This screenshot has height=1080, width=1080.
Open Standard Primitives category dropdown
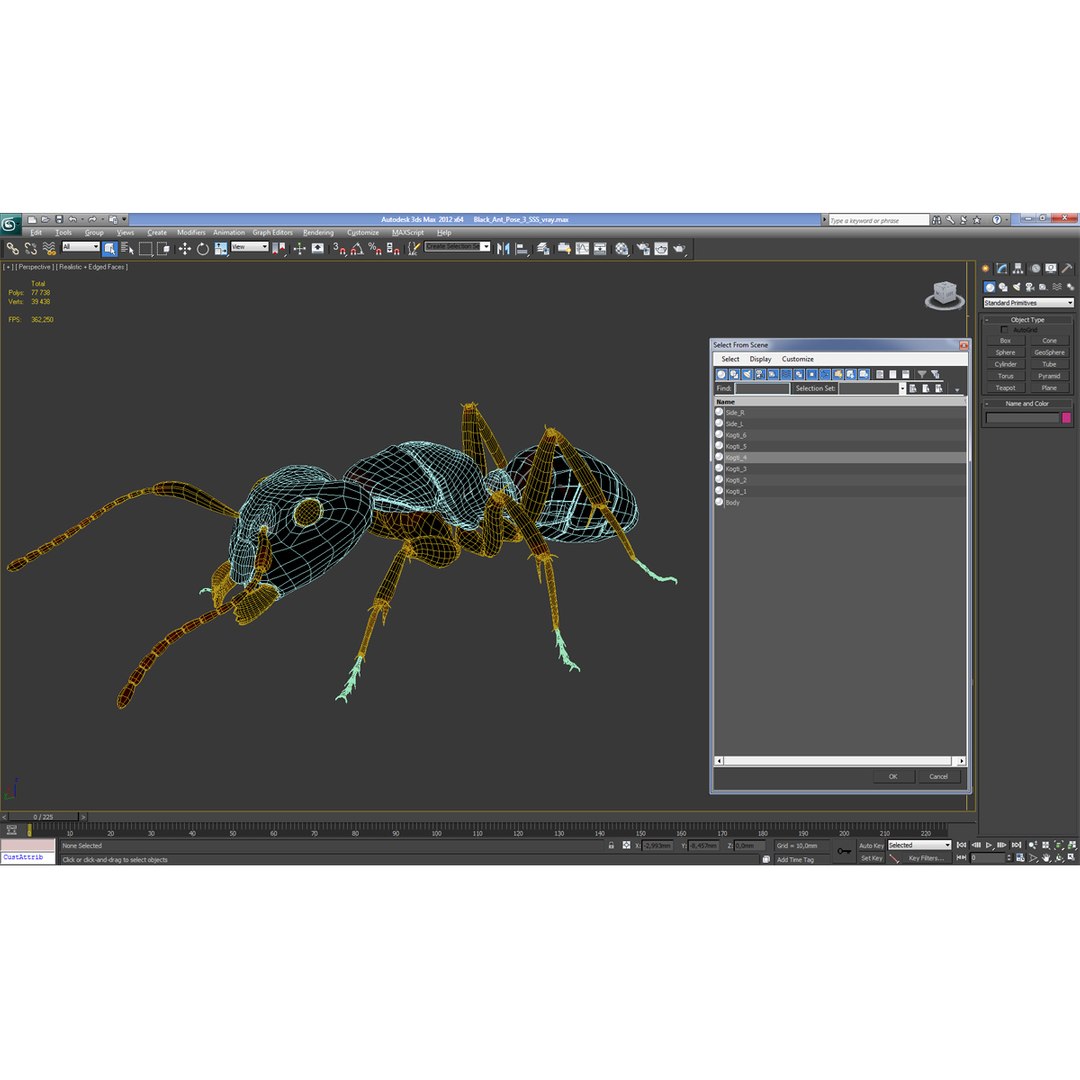click(1028, 303)
